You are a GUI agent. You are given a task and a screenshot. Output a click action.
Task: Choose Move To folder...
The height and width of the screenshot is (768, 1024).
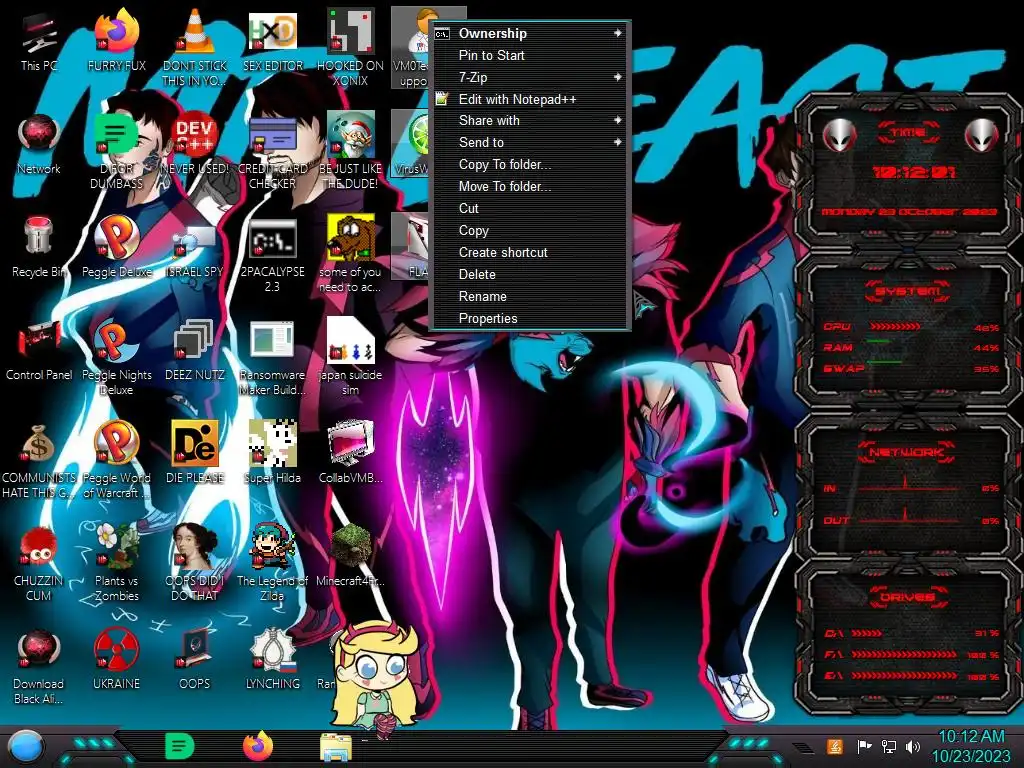(x=530, y=186)
